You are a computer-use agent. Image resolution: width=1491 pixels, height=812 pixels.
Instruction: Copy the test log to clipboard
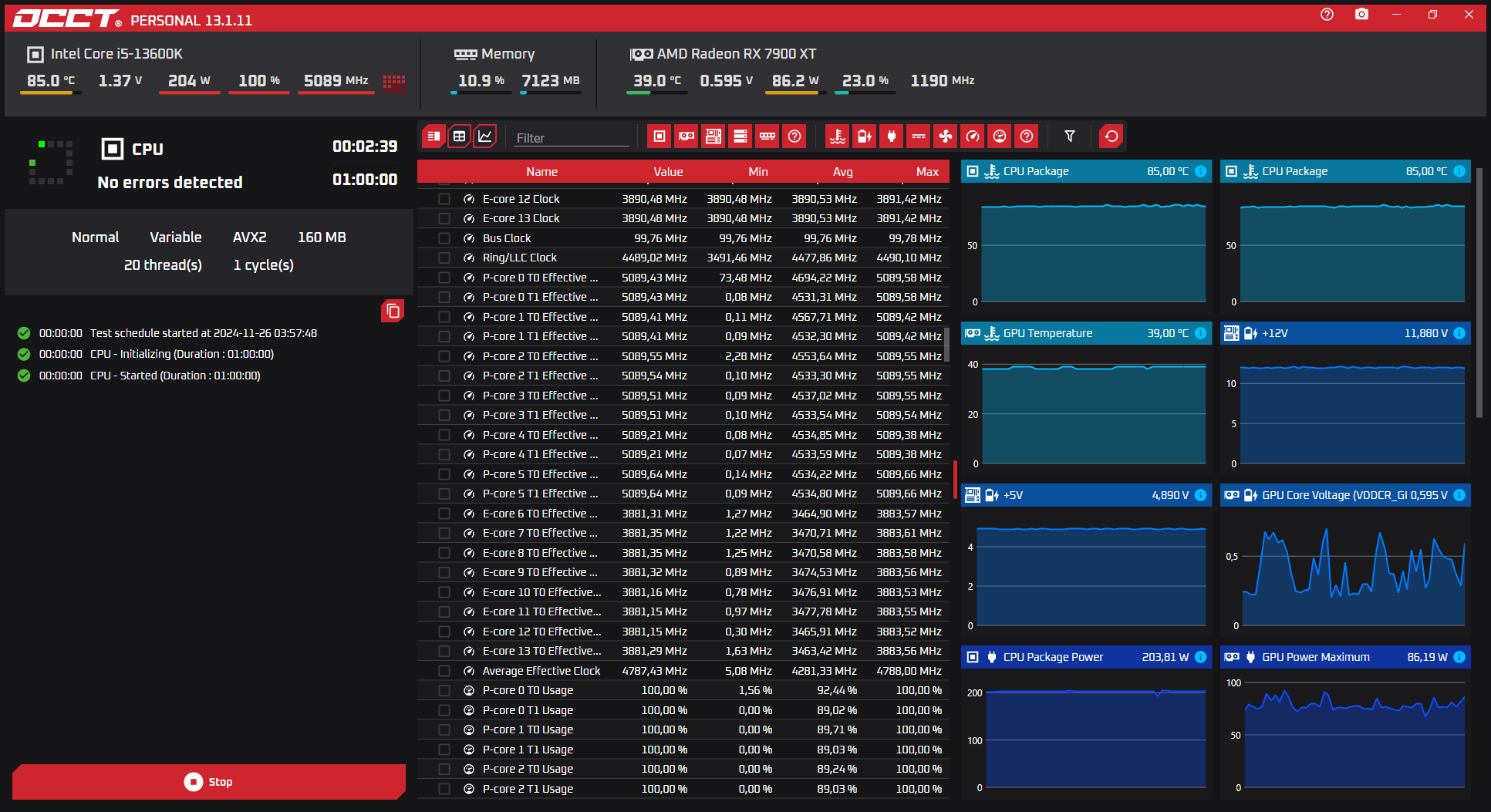(393, 311)
